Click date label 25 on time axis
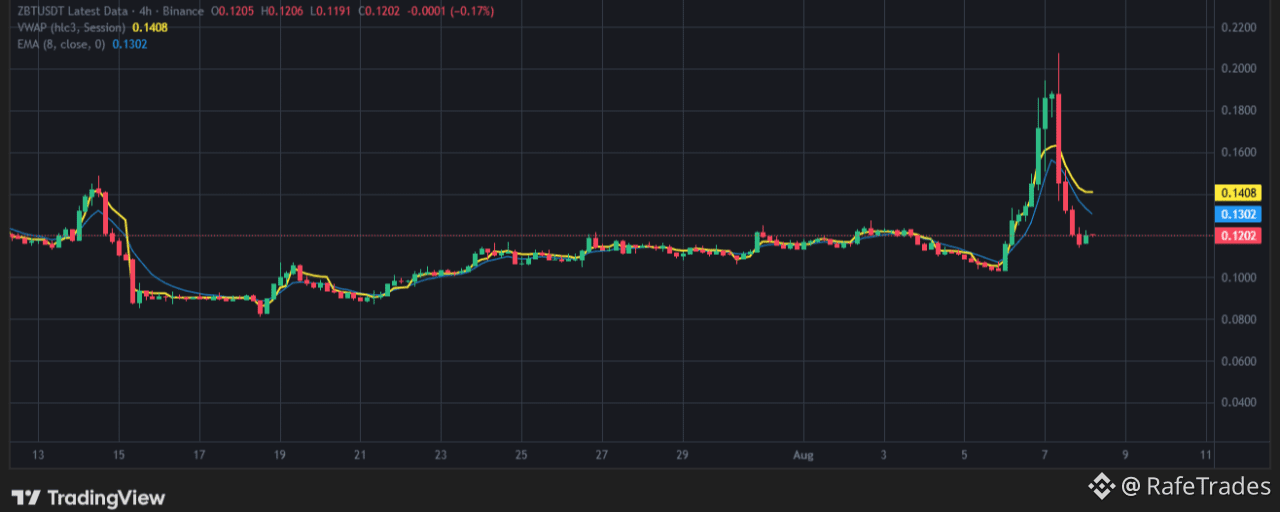This screenshot has width=1280, height=512. [521, 455]
